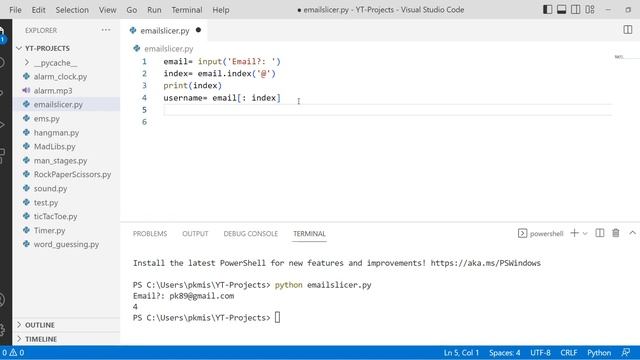Screen dimensions: 640x360
Task: Change UTF-8 file encoding
Action: (x=540, y=353)
